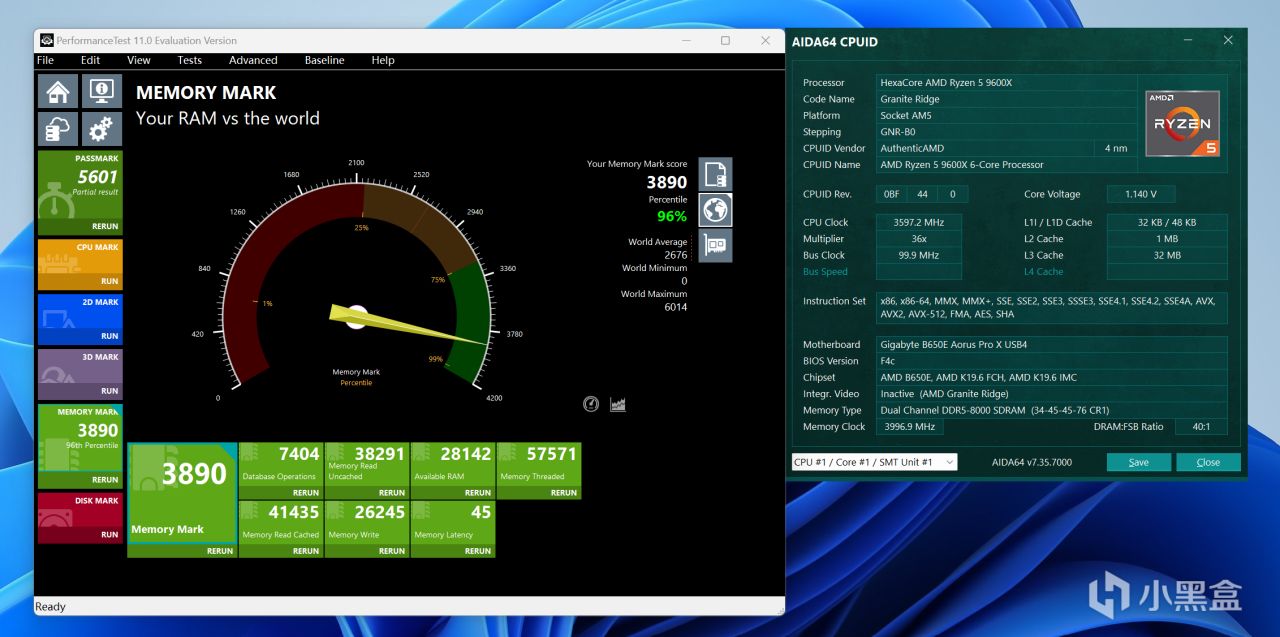Click the Multiplier value 36x
The width and height of the screenshot is (1280, 637).
tap(918, 239)
